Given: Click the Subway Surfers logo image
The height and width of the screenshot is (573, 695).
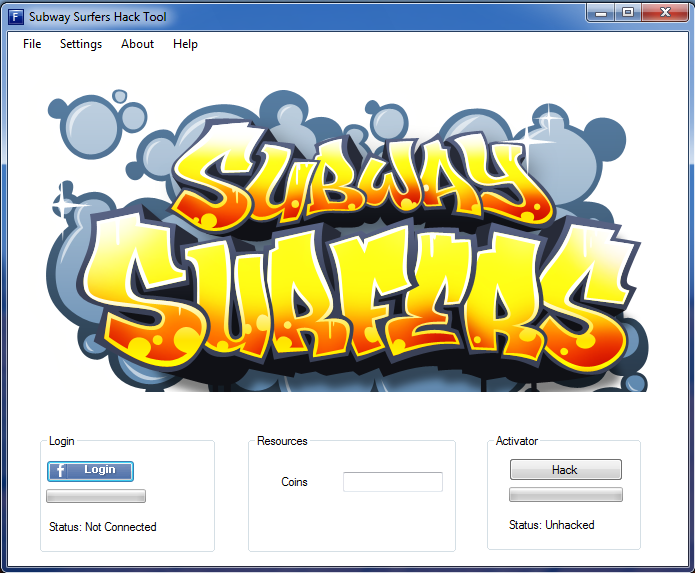Looking at the screenshot, I should point(347,241).
